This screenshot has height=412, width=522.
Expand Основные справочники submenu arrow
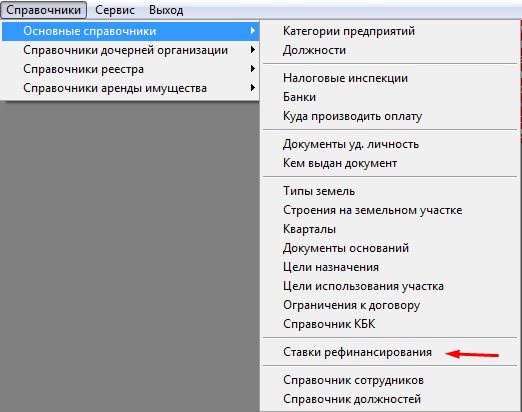point(253,31)
